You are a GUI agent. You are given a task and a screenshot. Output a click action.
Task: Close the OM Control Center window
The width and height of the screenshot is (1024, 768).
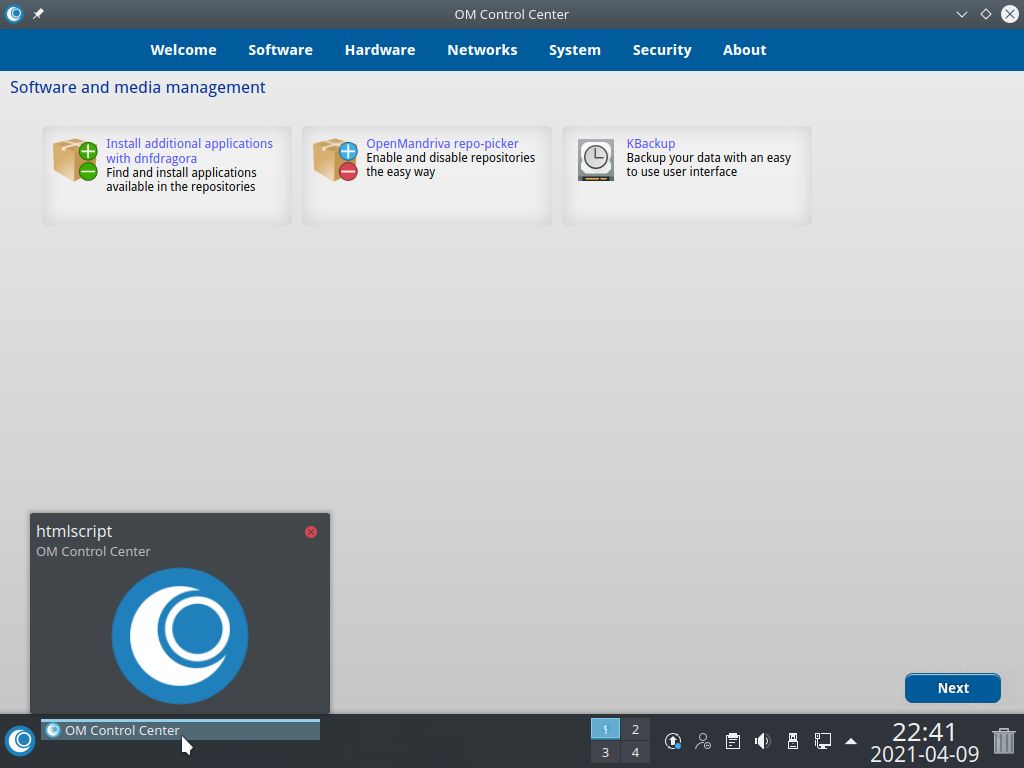pyautogui.click(x=1010, y=14)
